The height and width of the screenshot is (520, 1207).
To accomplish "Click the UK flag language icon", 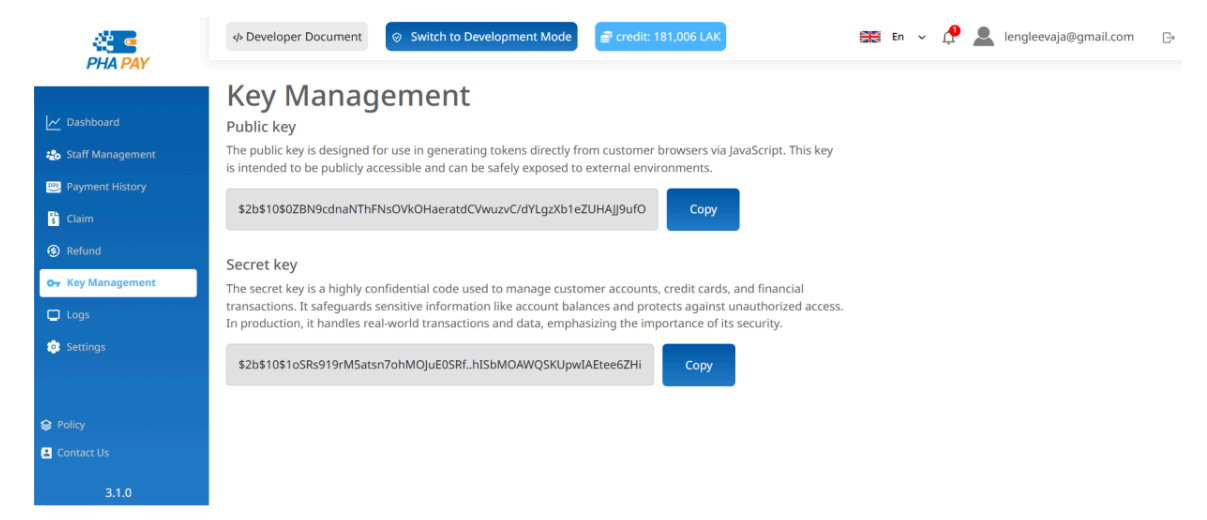I will [870, 37].
